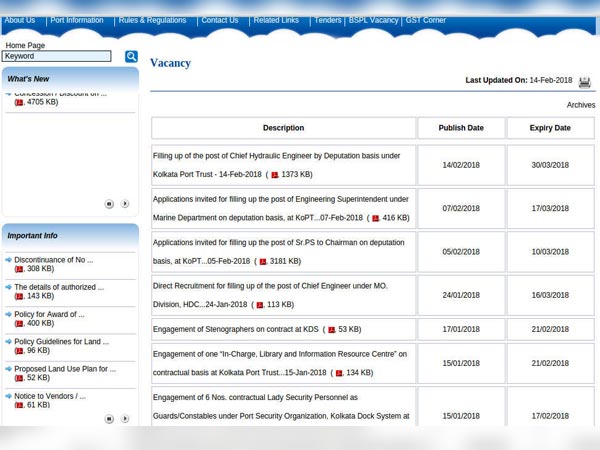This screenshot has width=600, height=450.
Task: Open PDF icon for Chief Engineer HDC vacancy
Action: click(260, 305)
